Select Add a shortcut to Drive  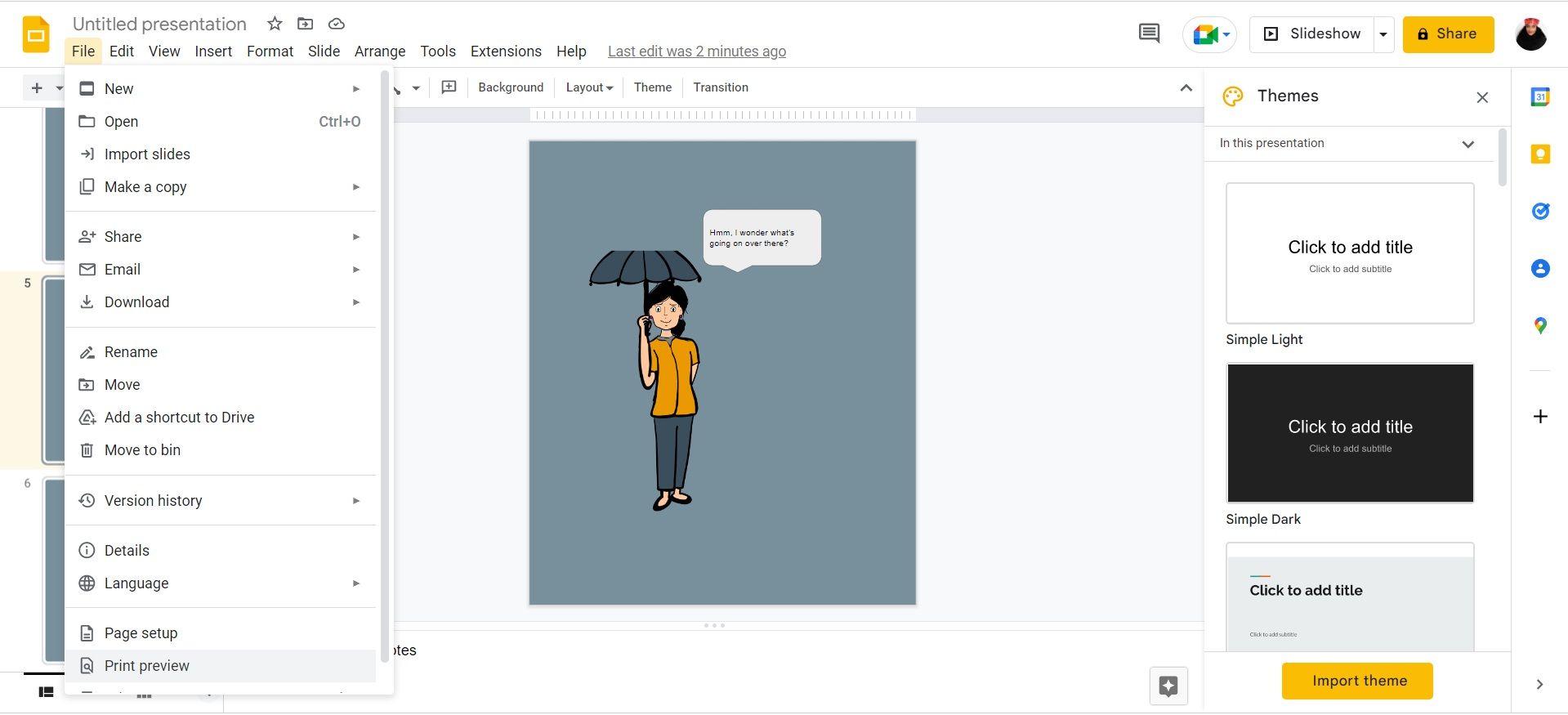point(221,418)
